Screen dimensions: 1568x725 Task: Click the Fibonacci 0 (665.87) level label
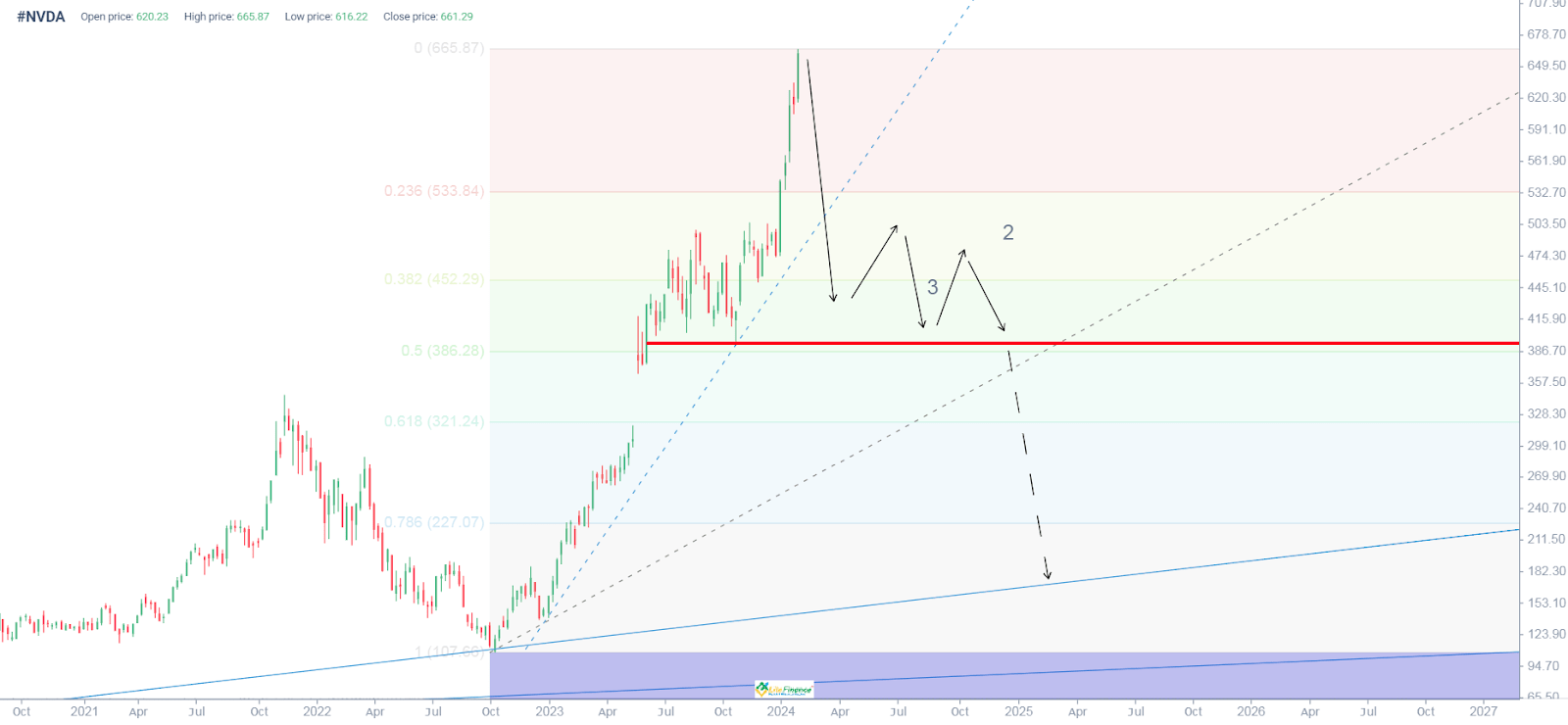pos(449,48)
